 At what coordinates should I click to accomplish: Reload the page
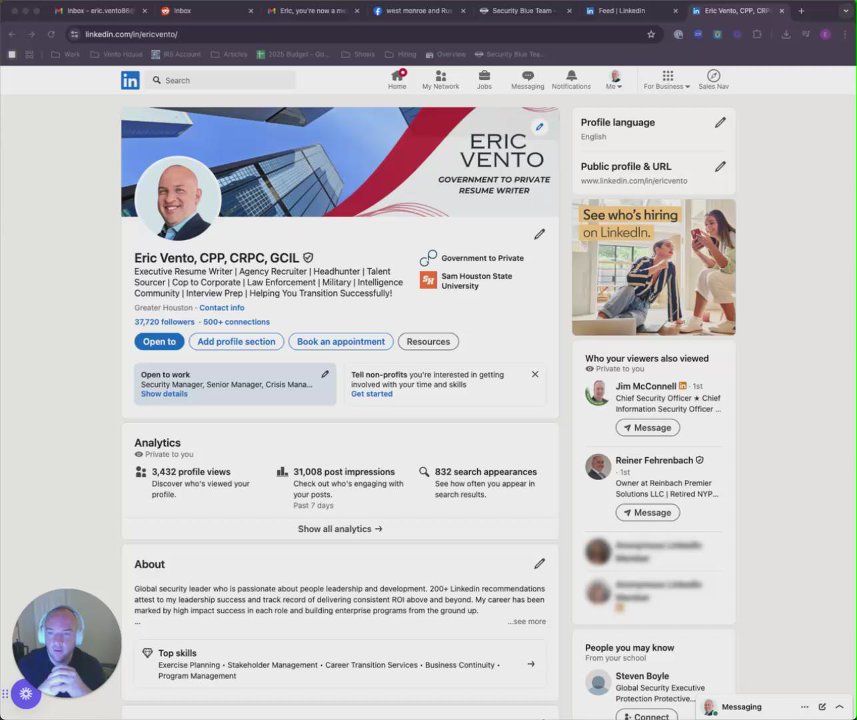(x=51, y=34)
